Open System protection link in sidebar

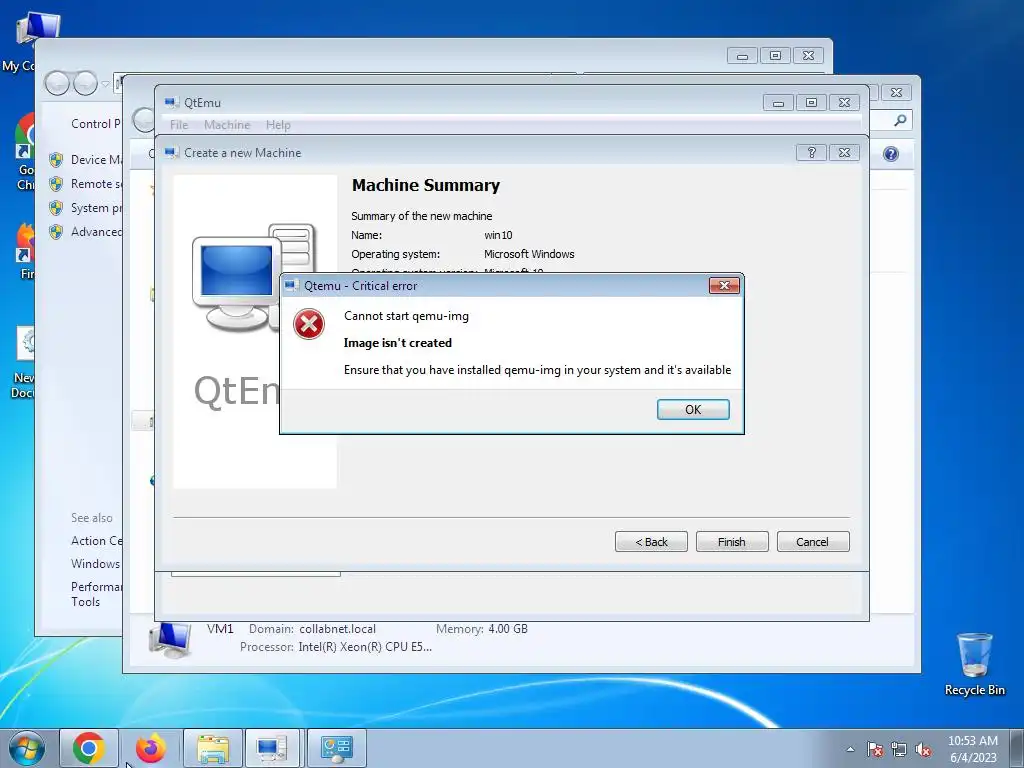tap(95, 208)
